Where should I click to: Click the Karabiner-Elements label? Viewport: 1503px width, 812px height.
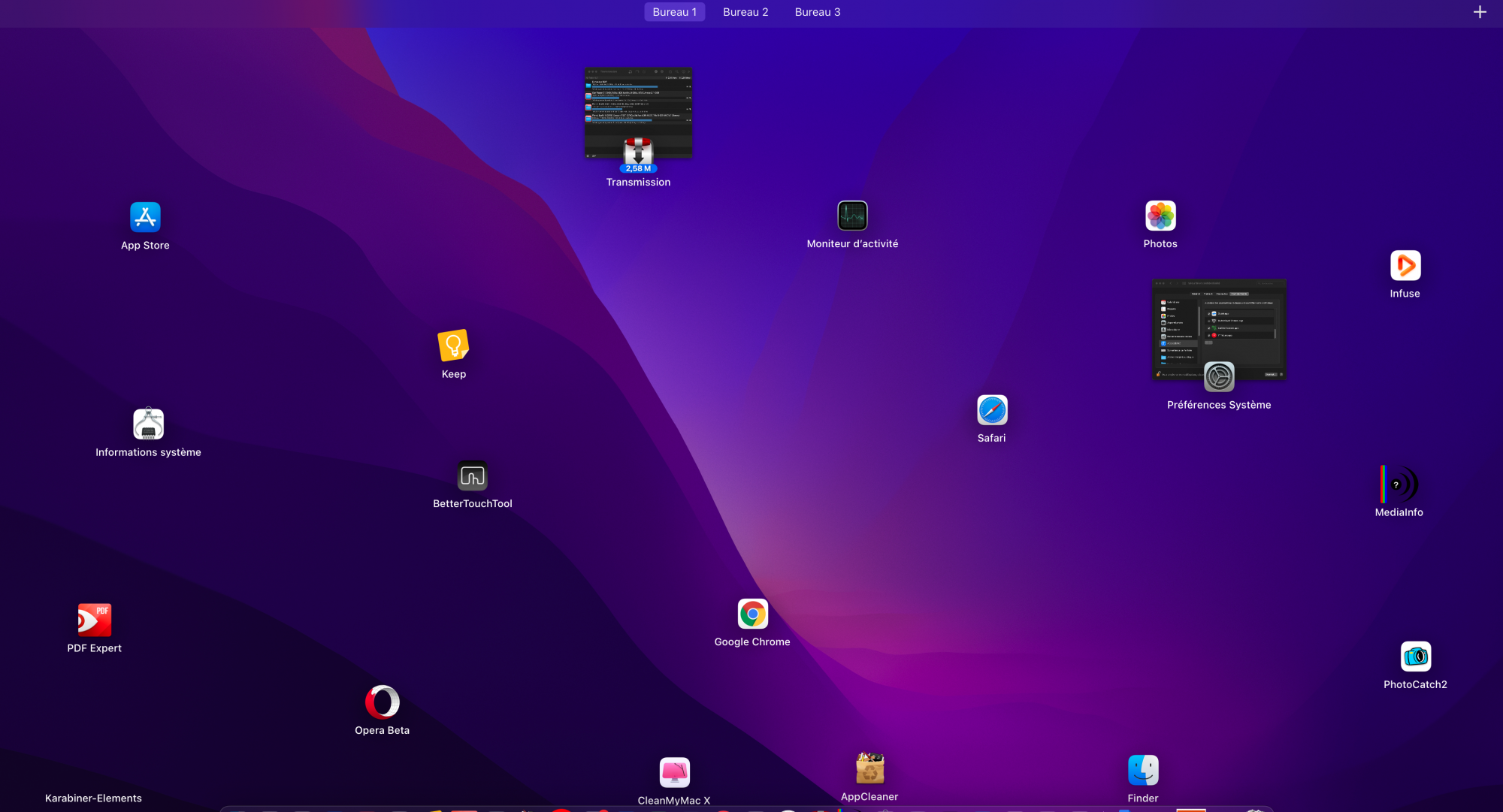[93, 798]
